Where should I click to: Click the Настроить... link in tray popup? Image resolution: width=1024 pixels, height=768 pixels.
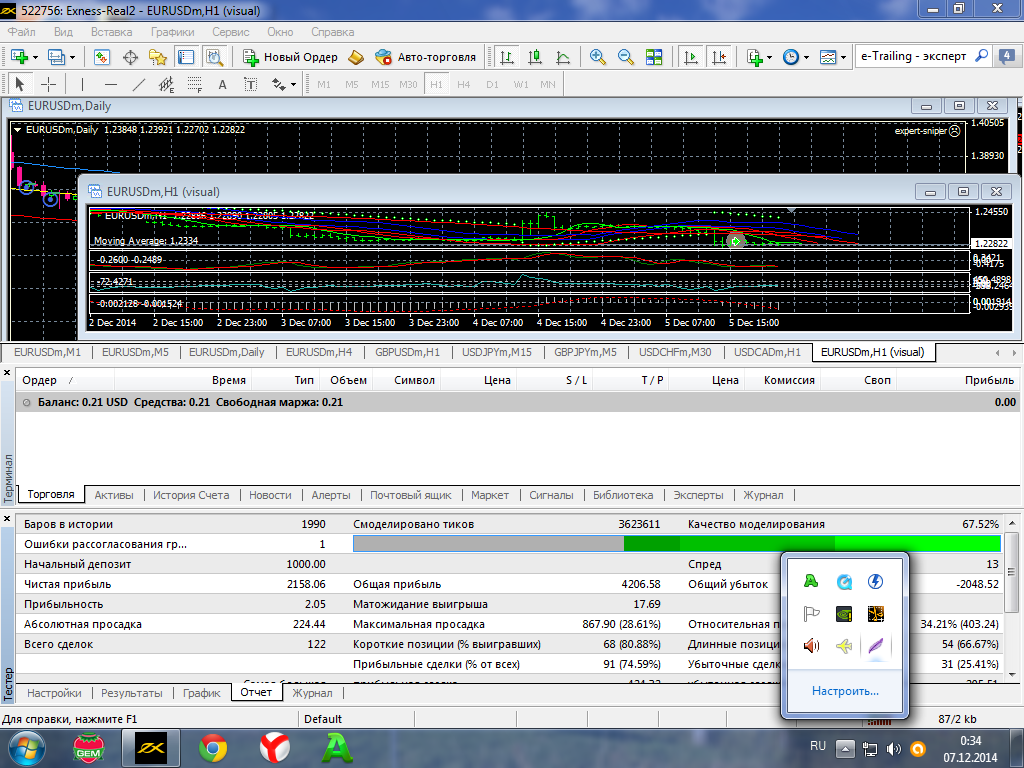click(845, 691)
